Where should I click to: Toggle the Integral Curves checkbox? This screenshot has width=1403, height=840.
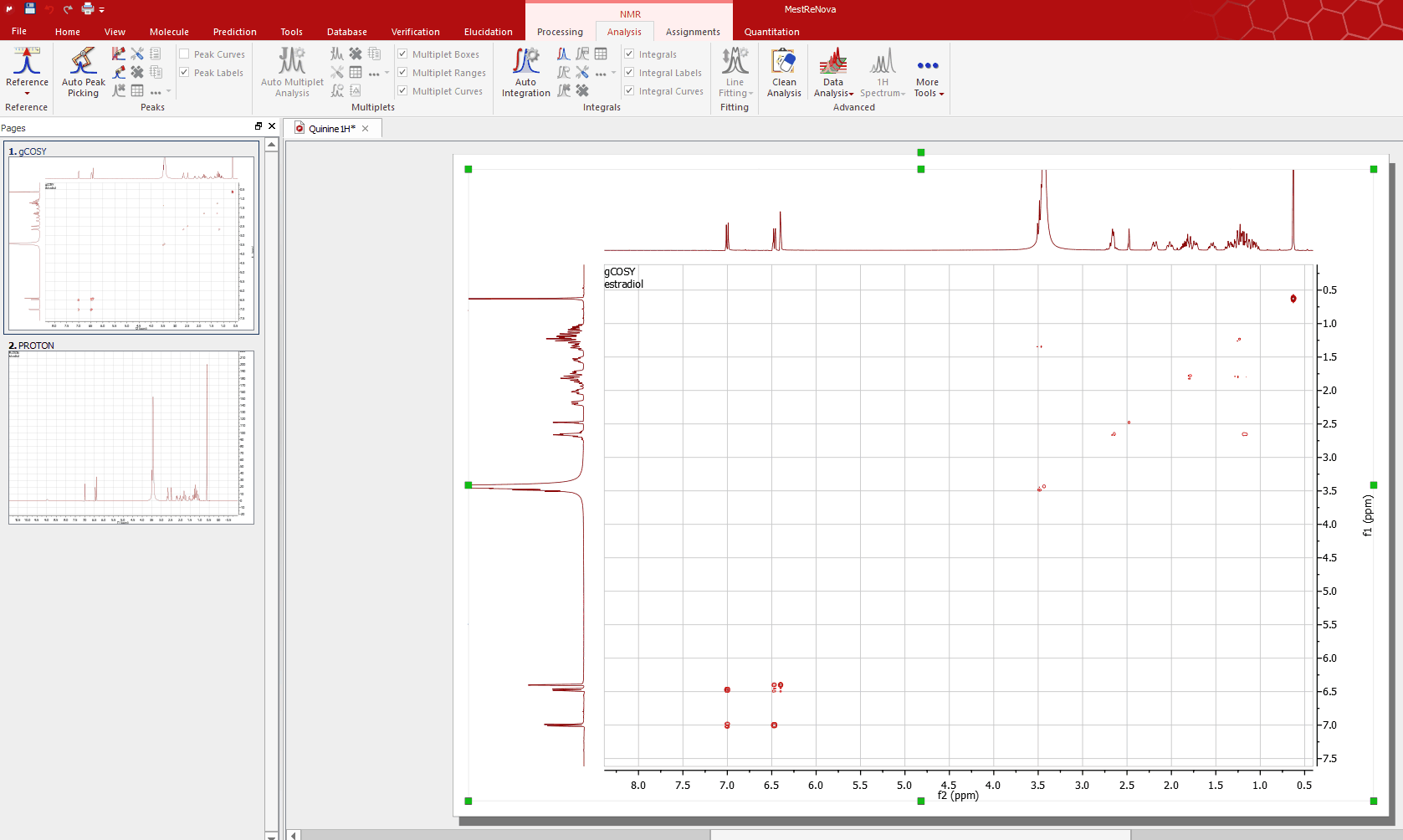[x=629, y=91]
